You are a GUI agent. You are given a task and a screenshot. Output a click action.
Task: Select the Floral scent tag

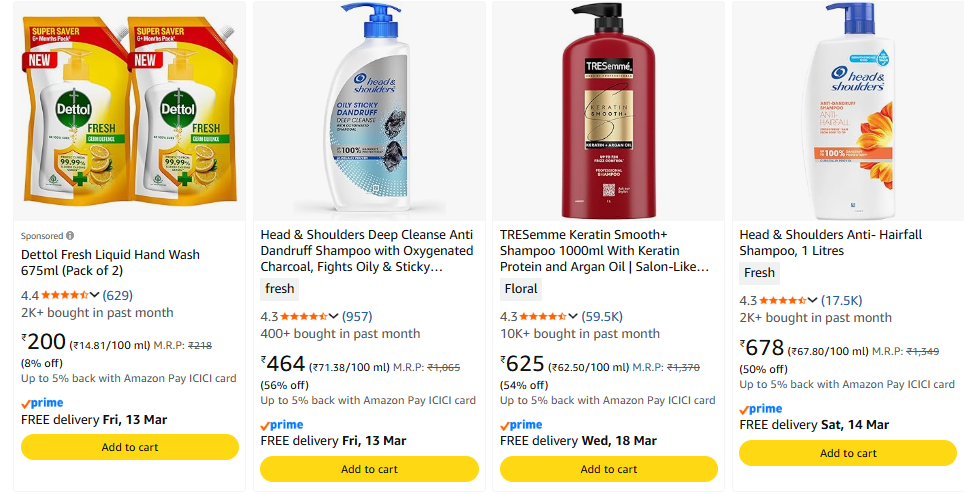tap(521, 289)
